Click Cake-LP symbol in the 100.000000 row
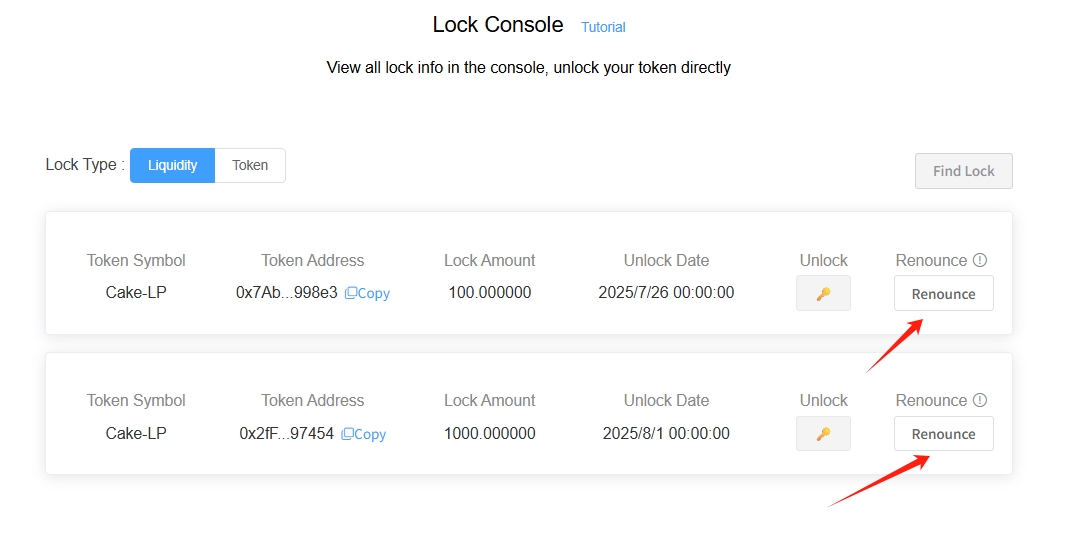 136,293
